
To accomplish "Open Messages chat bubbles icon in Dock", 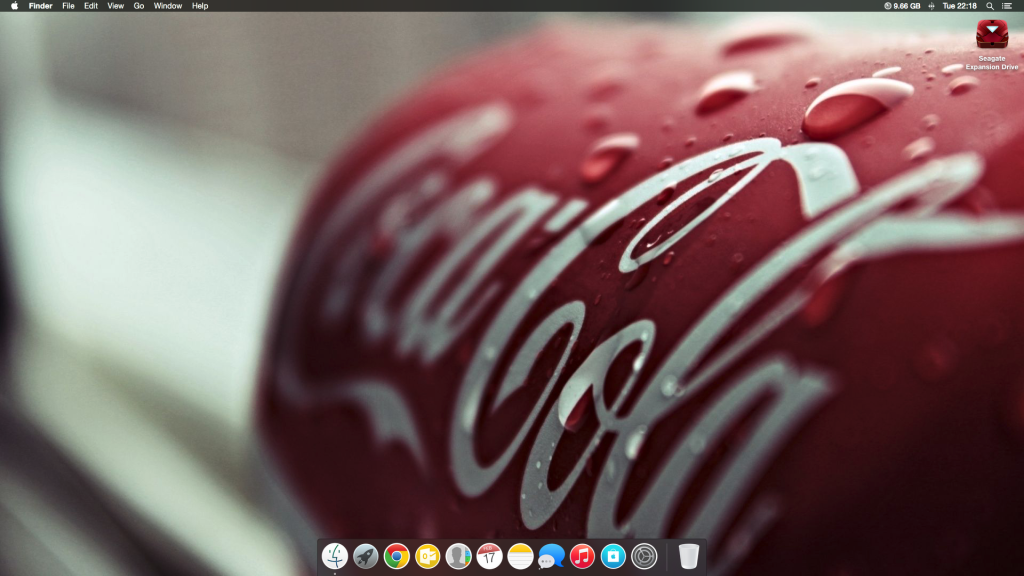I will pos(551,556).
